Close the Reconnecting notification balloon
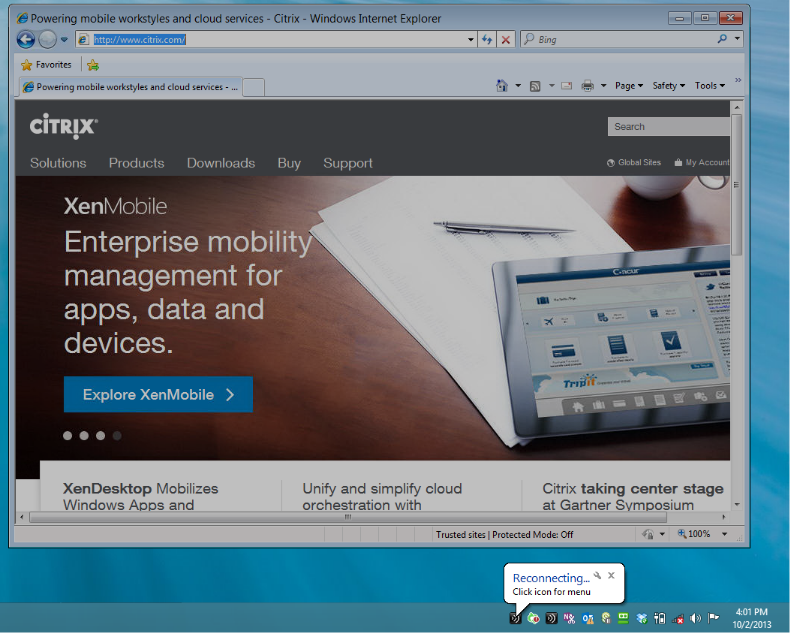 (612, 575)
